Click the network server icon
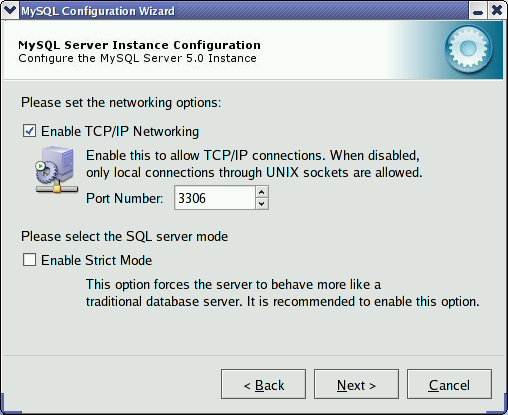 point(57,170)
